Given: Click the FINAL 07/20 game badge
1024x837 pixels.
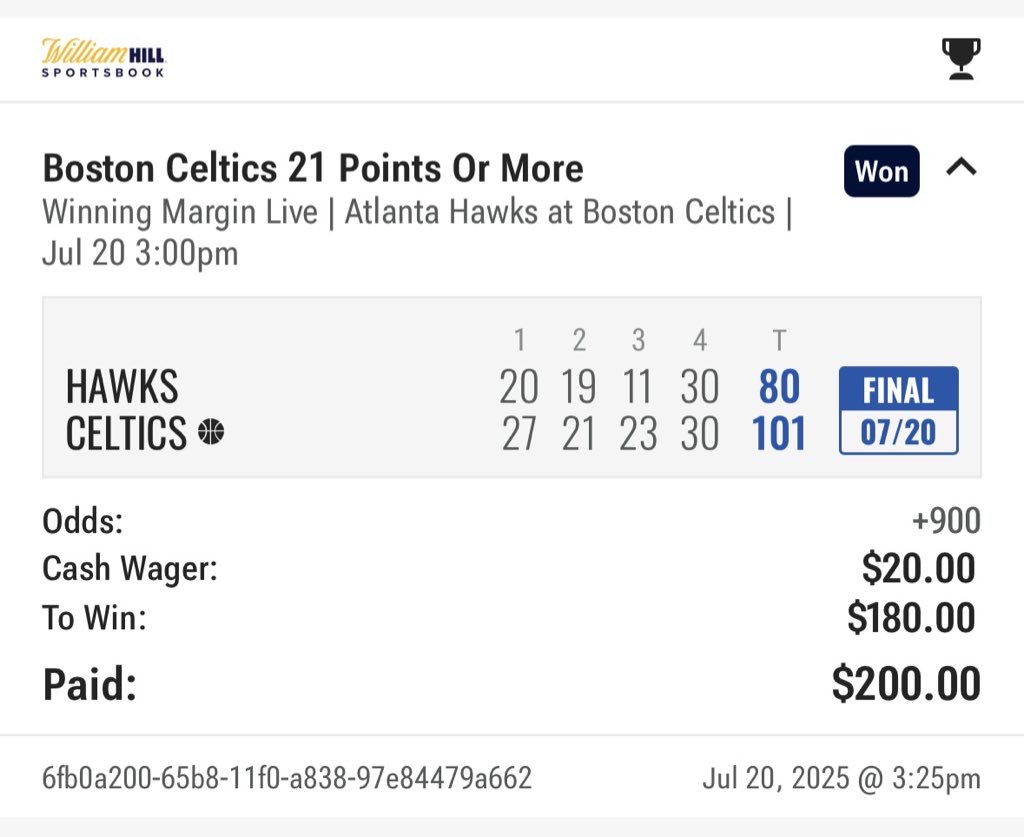Looking at the screenshot, I should pyautogui.click(x=899, y=410).
